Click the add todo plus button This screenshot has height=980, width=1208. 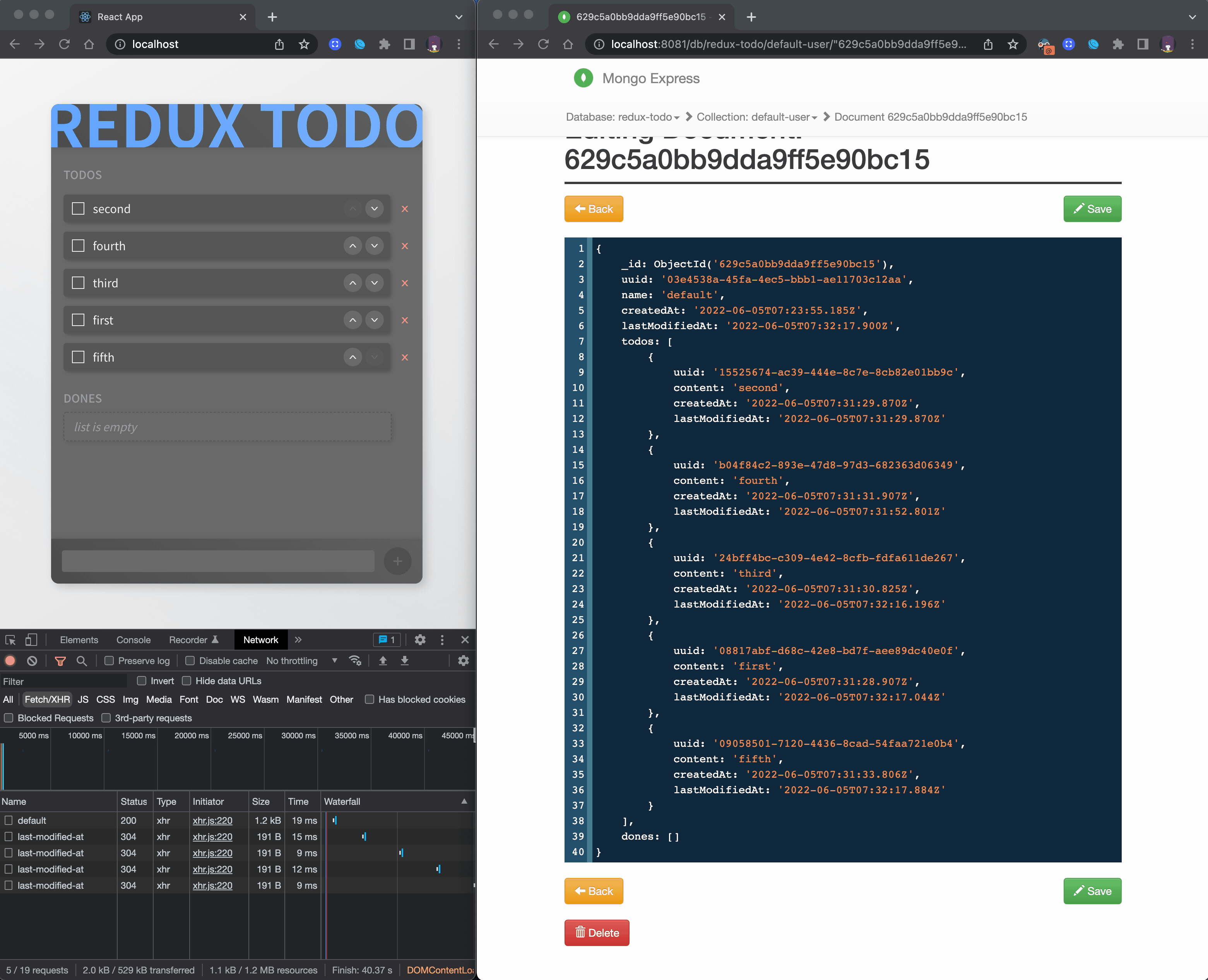(397, 561)
